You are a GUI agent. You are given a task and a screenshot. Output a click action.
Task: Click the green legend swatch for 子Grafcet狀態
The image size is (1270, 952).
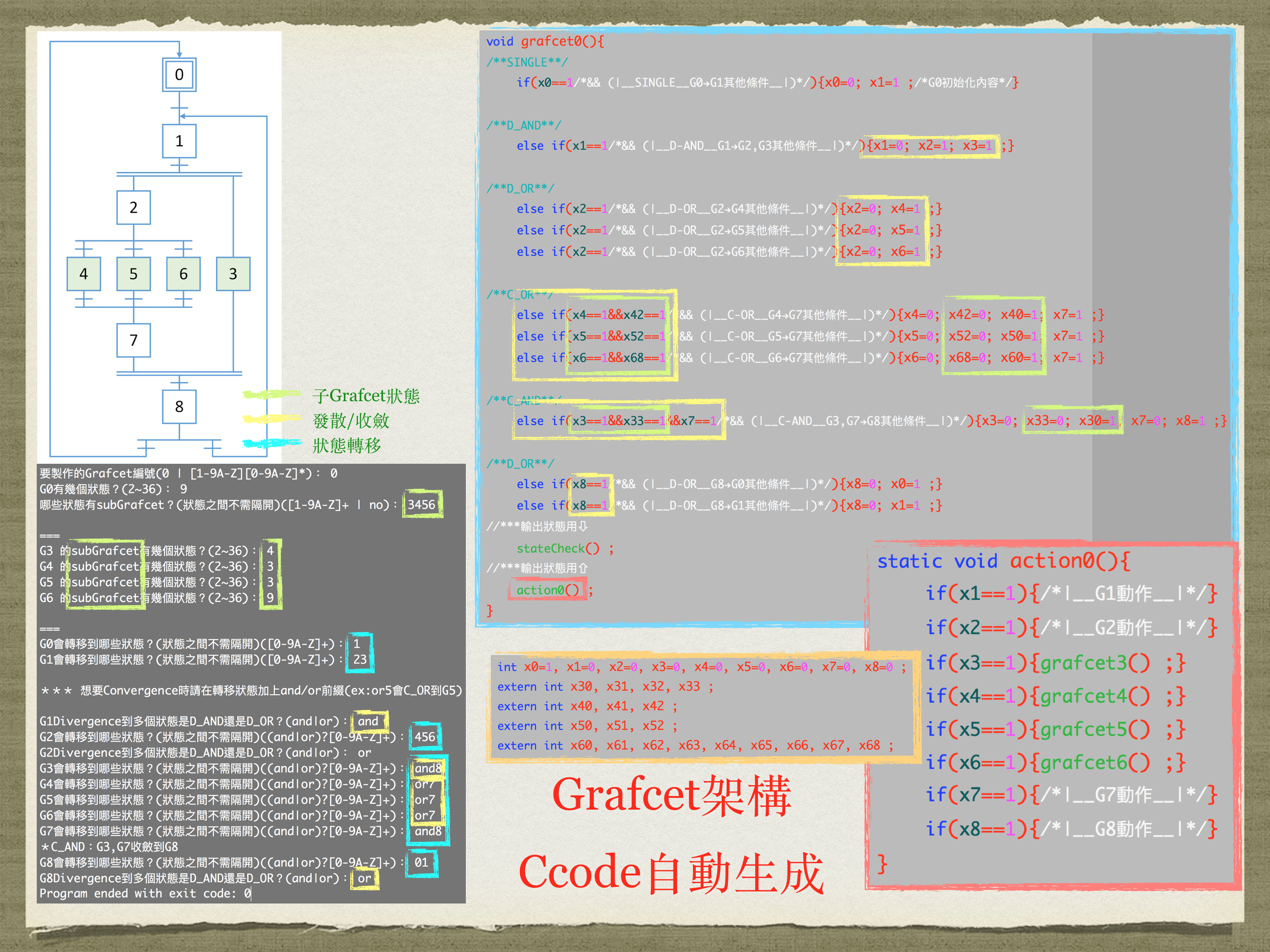272,394
